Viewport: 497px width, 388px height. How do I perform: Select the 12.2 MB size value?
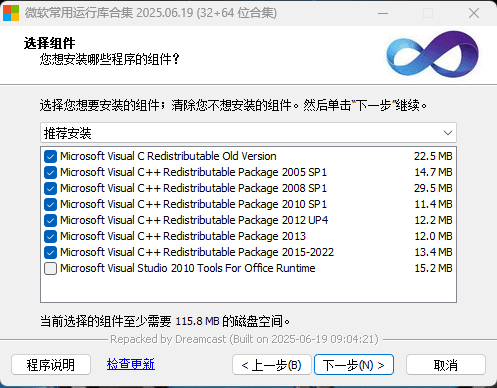click(433, 220)
